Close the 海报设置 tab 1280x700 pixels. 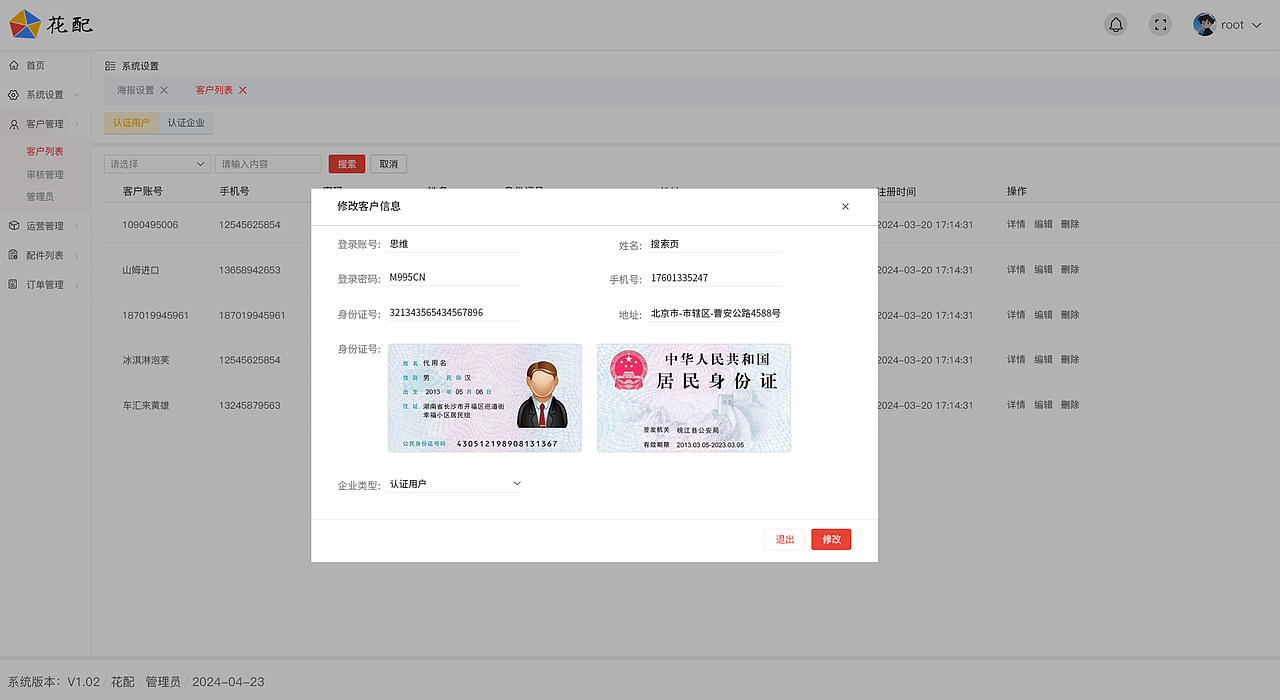coord(164,90)
